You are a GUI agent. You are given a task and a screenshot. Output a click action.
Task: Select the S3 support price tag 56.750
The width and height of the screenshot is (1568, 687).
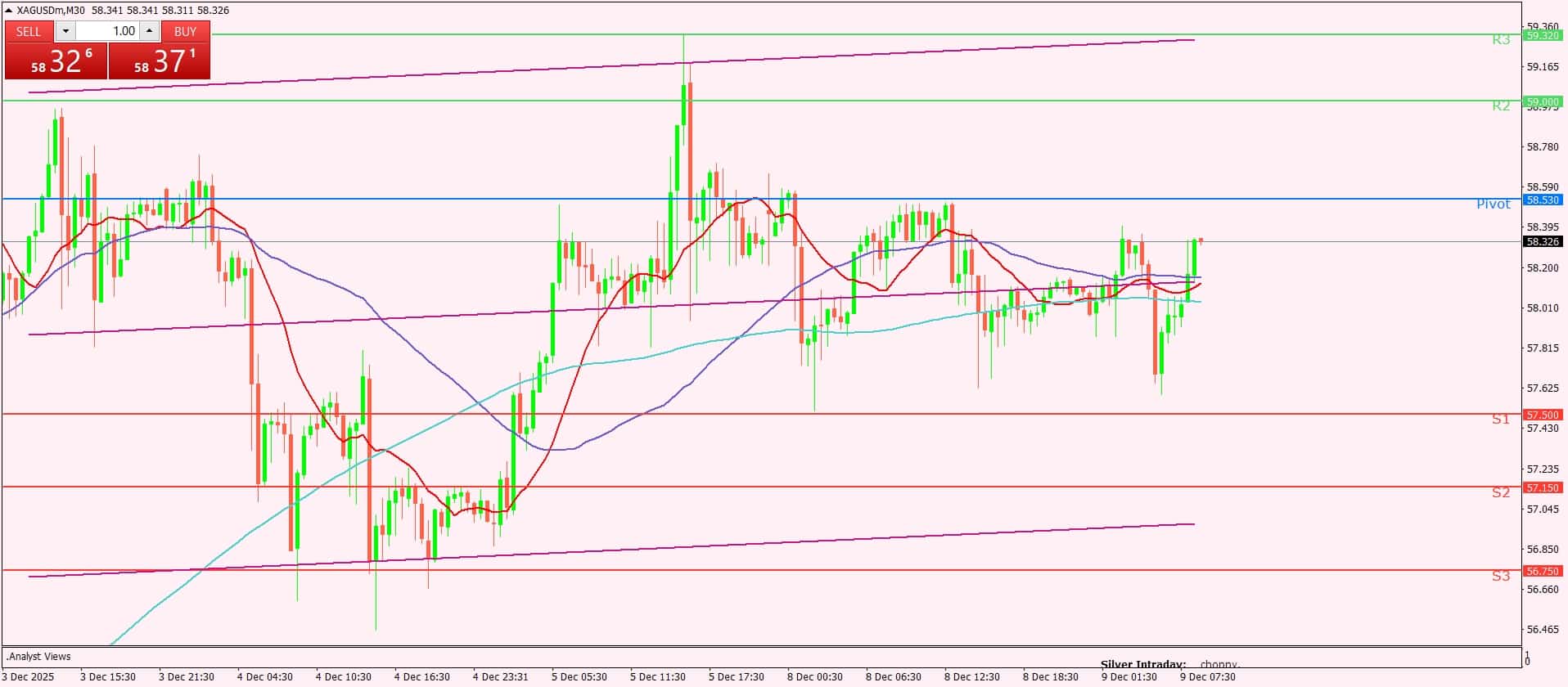coord(1542,571)
